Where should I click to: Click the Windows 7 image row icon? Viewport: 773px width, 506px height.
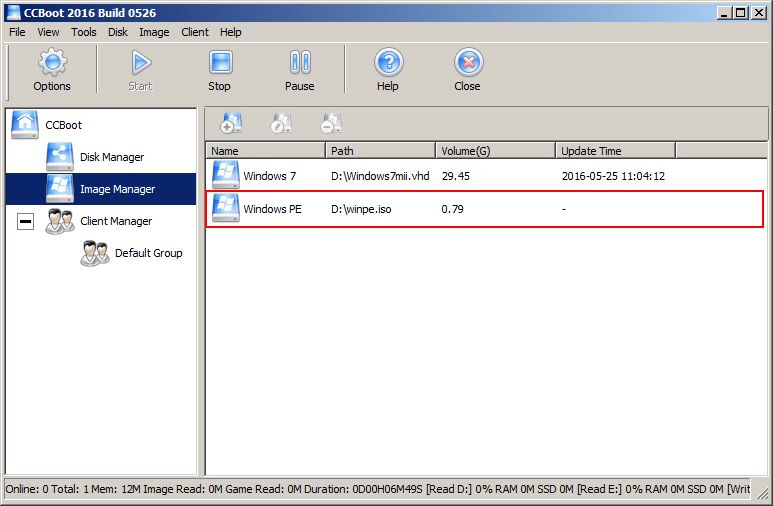click(x=226, y=175)
